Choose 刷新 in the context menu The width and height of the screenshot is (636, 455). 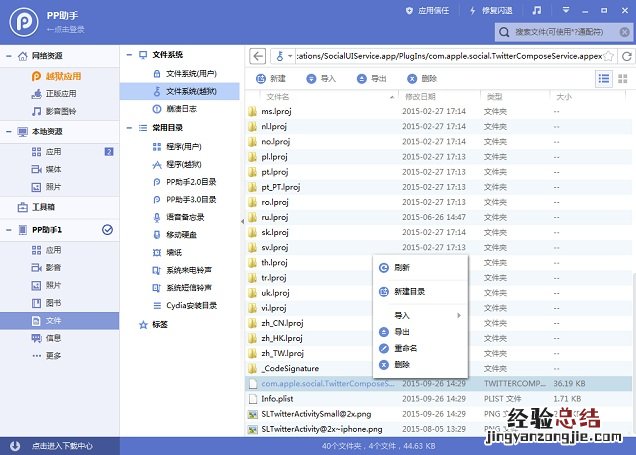tap(420, 268)
